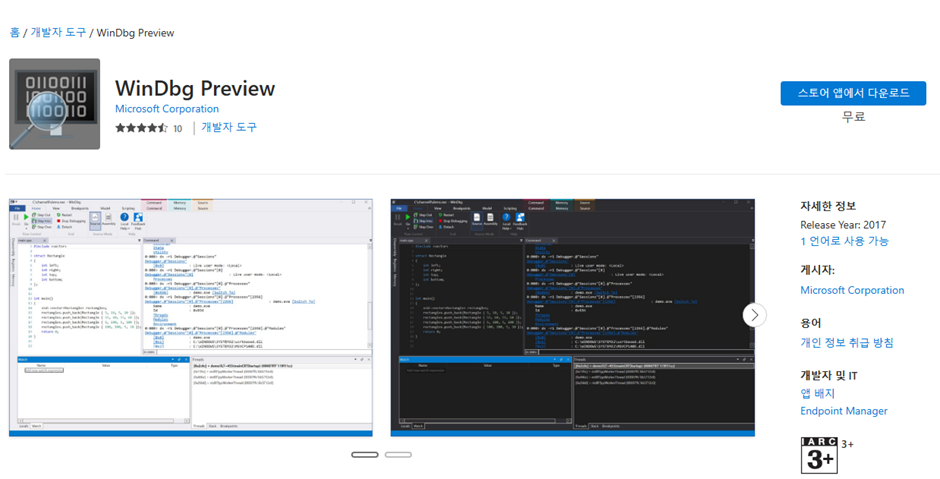940x479 pixels.
Task: Click the WinDbg Preview app icon
Action: click(55, 104)
